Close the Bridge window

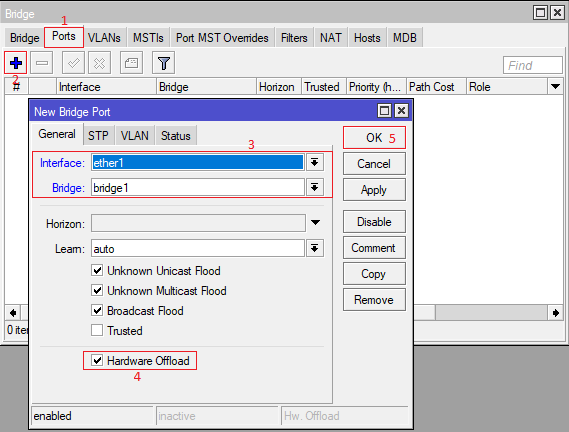click(x=557, y=13)
